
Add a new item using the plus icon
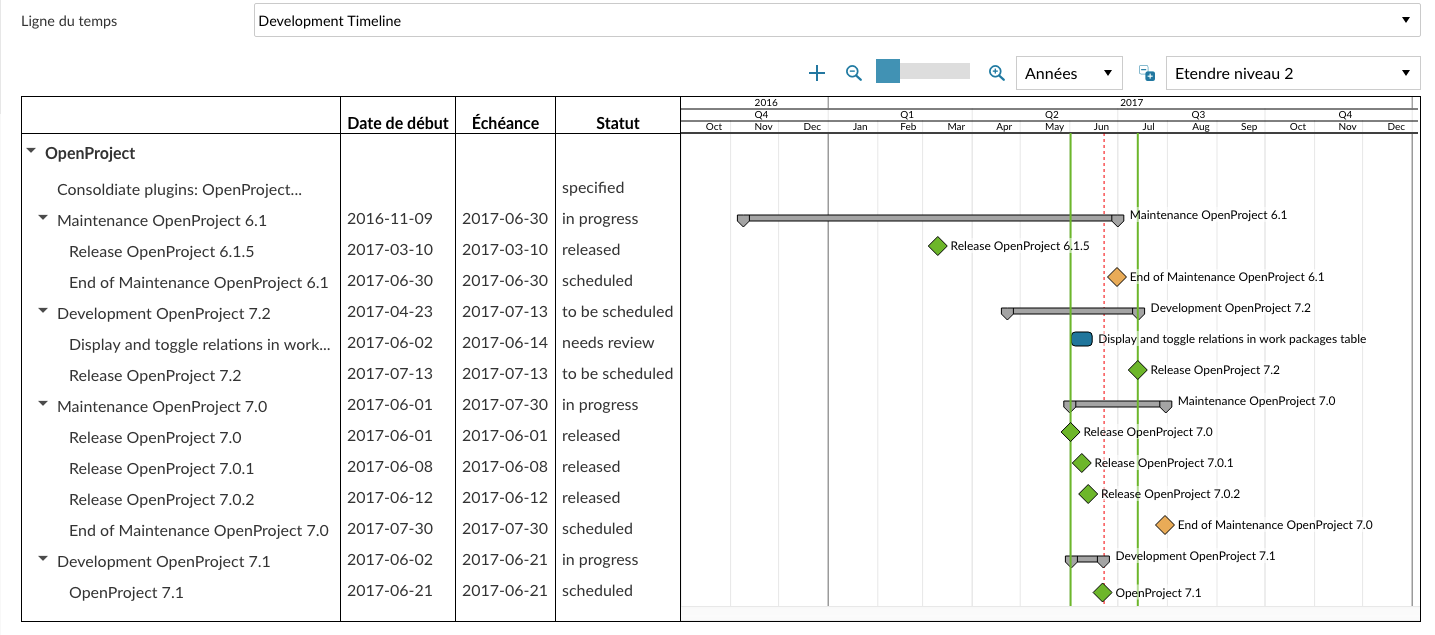point(817,71)
